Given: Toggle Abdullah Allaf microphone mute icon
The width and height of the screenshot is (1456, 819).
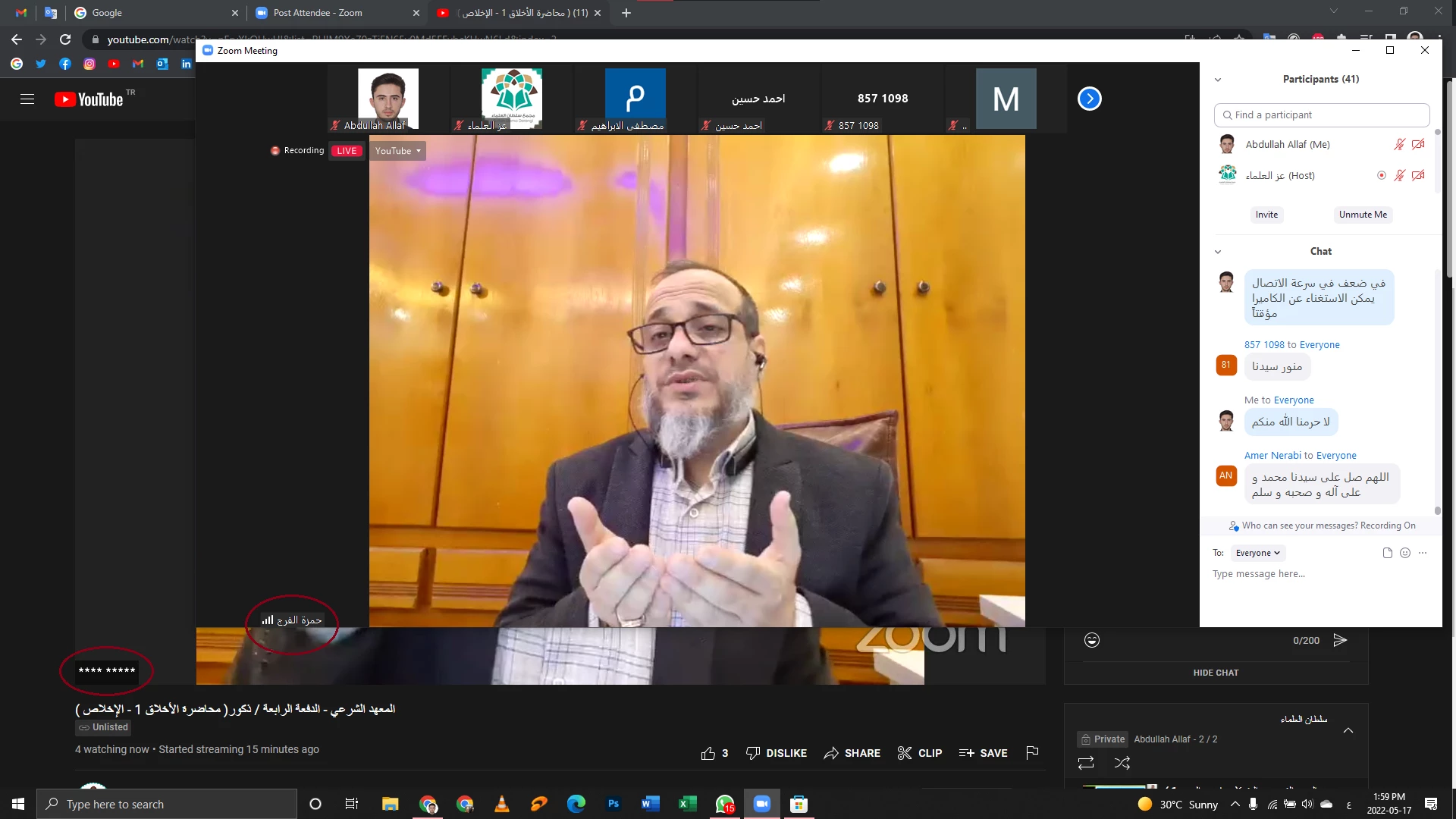Looking at the screenshot, I should (x=1399, y=144).
